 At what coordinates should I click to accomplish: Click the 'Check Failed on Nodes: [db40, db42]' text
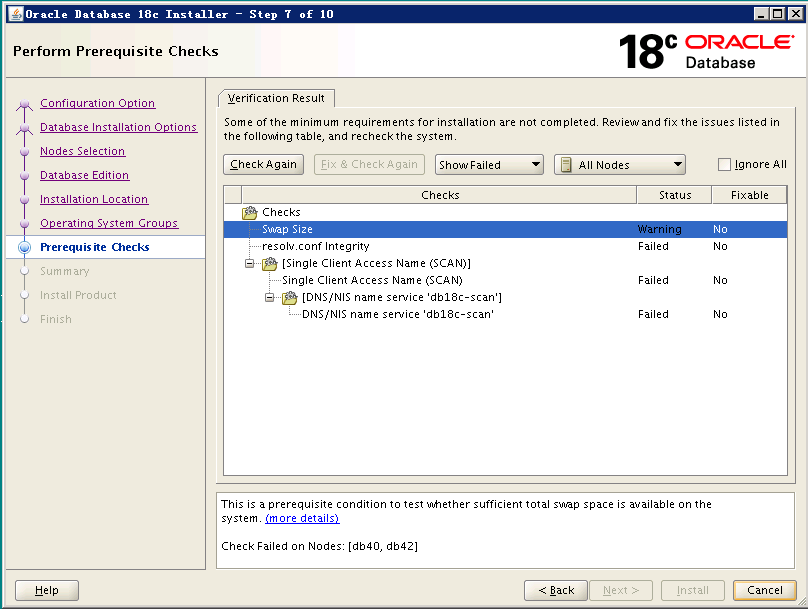[319, 546]
